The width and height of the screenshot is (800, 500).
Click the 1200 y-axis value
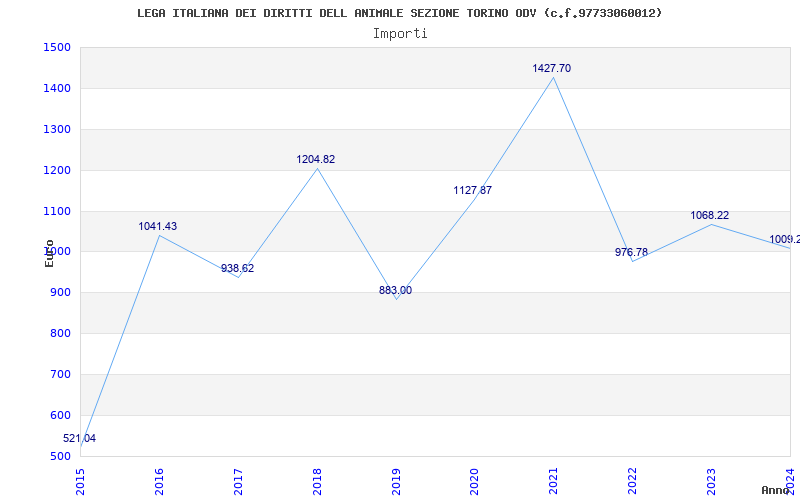pyautogui.click(x=57, y=170)
